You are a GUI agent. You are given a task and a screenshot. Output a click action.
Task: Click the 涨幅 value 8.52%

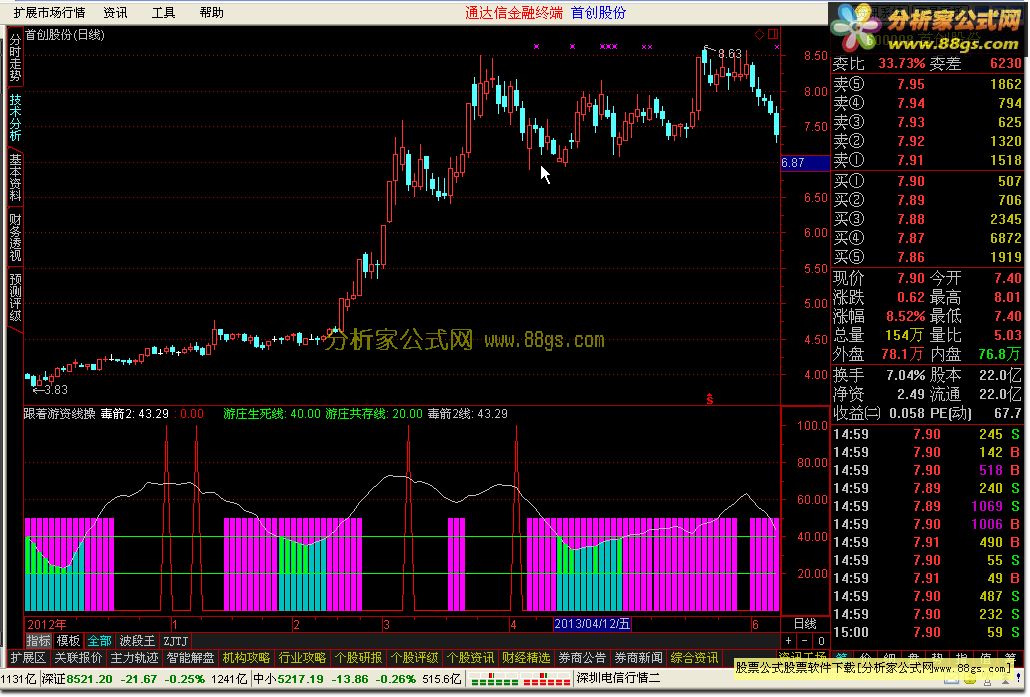(x=905, y=317)
